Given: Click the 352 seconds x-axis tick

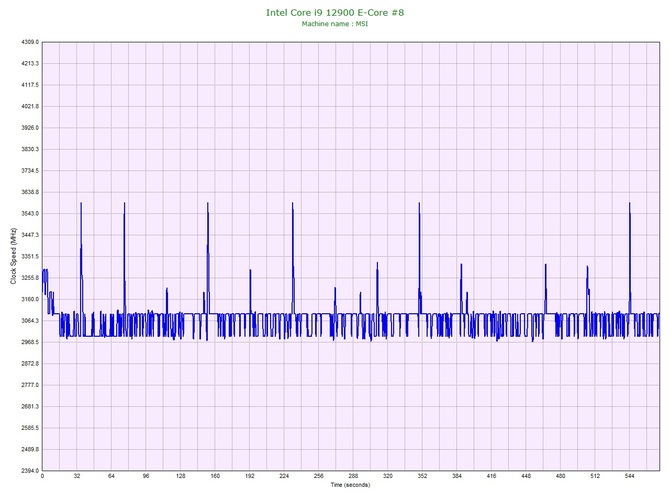Looking at the screenshot, I should pyautogui.click(x=422, y=477).
